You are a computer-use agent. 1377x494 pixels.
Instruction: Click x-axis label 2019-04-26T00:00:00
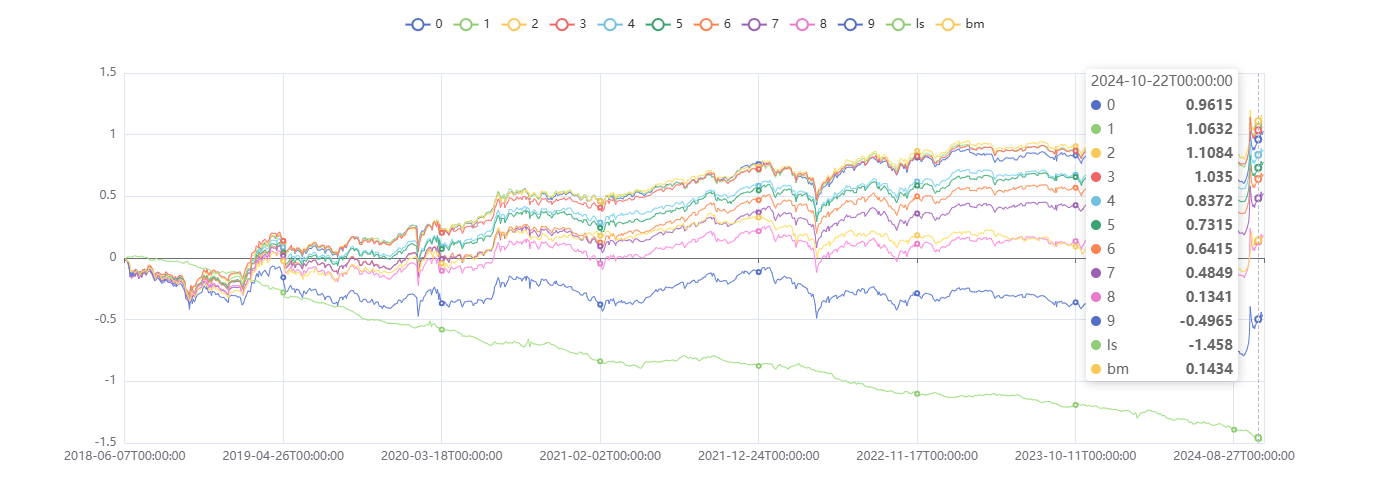[283, 456]
